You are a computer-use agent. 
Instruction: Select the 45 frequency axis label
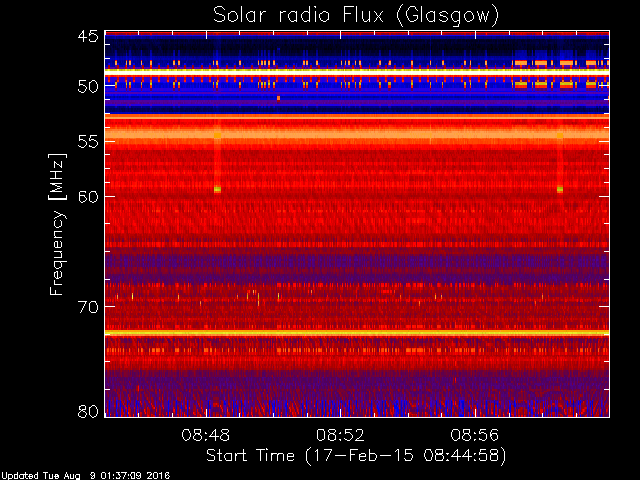(x=88, y=36)
